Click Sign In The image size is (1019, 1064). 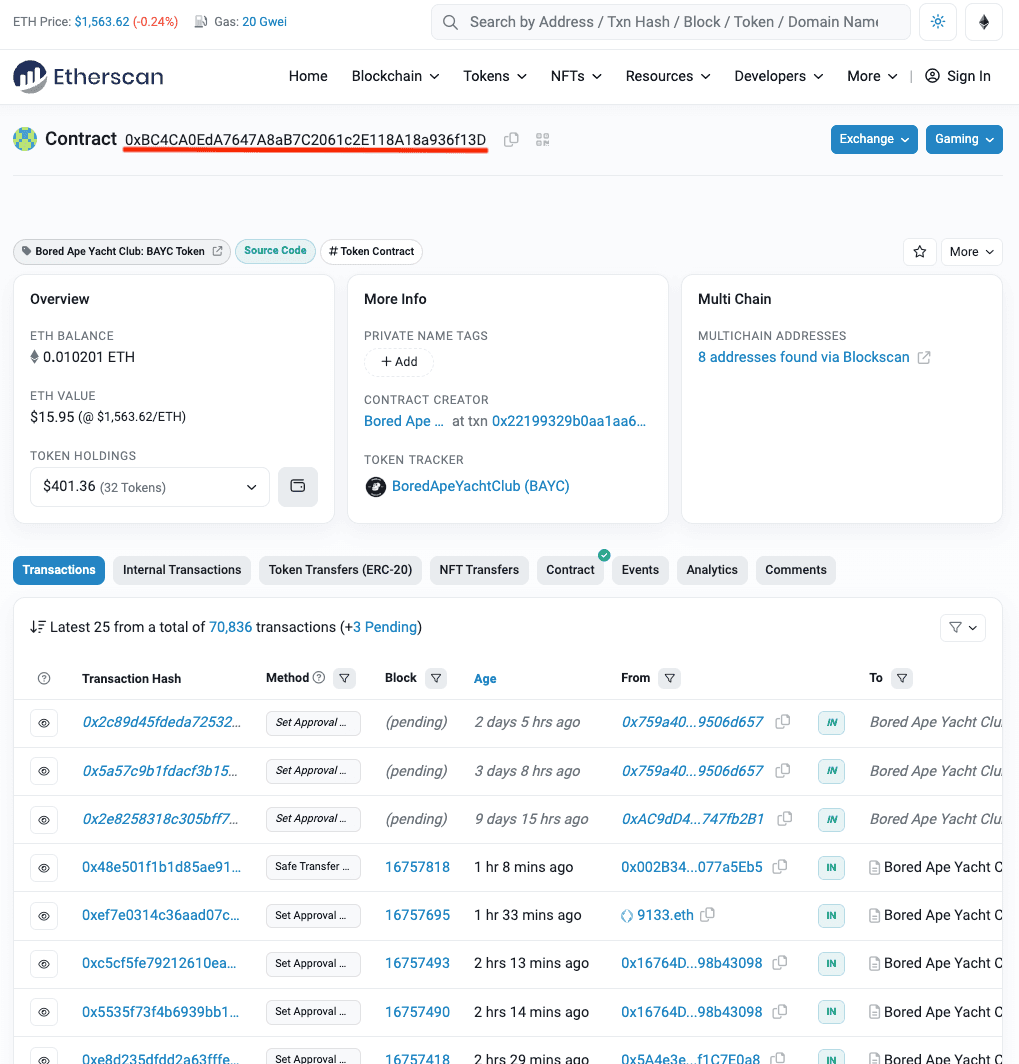958,76
